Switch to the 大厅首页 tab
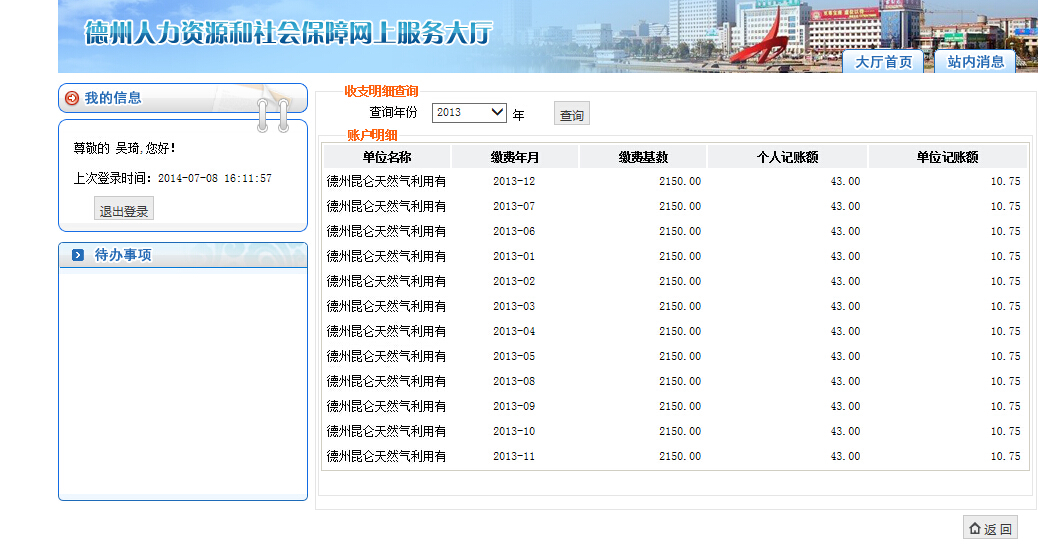Viewport: 1040px width, 551px height. tap(883, 62)
